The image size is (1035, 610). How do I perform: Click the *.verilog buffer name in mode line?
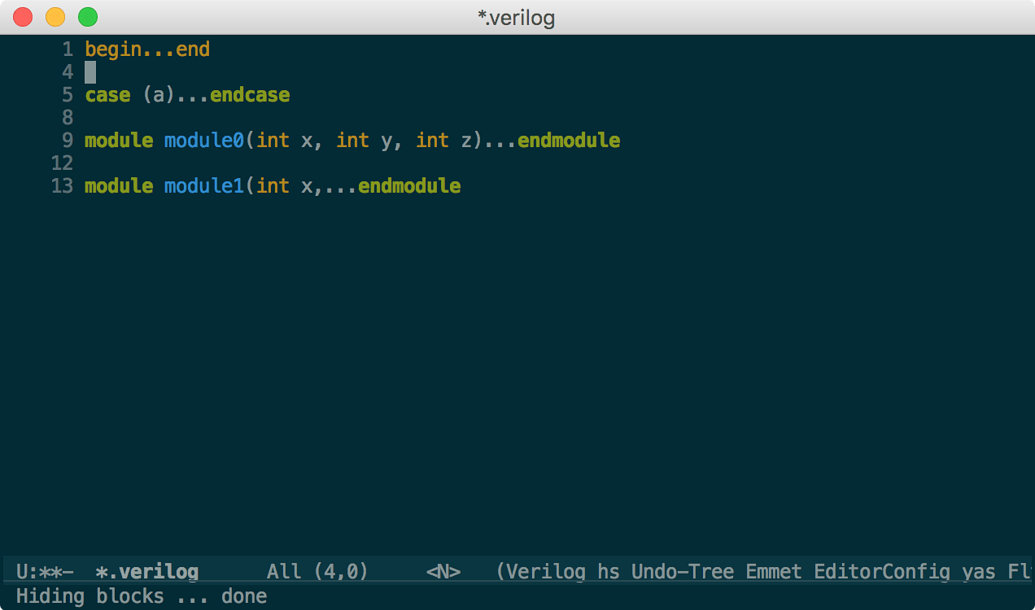(147, 572)
